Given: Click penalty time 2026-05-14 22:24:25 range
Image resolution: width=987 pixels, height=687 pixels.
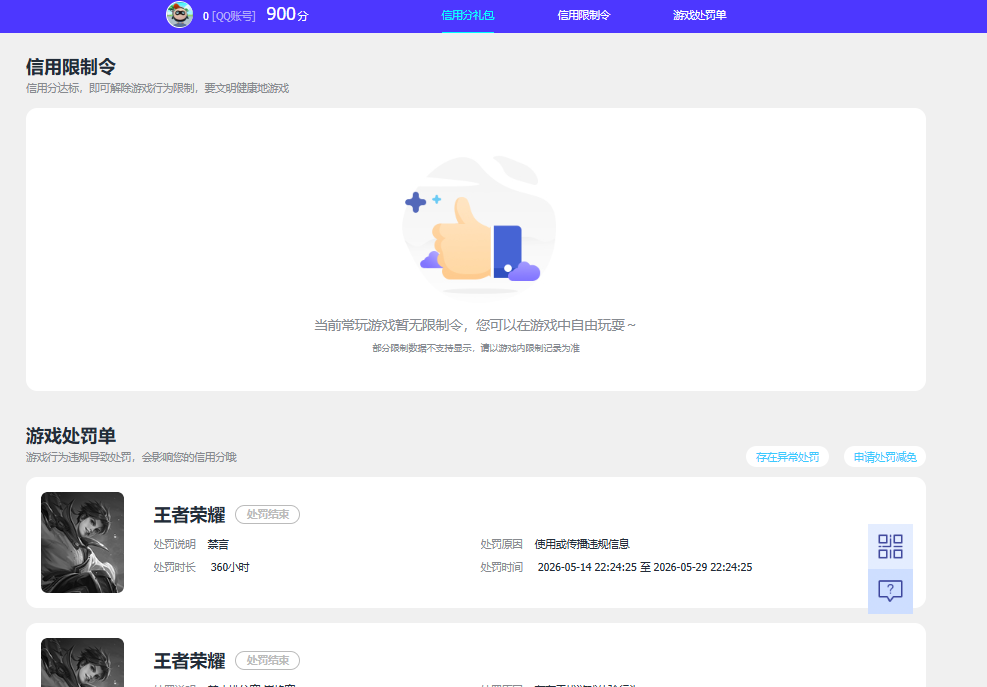Looking at the screenshot, I should click(645, 567).
